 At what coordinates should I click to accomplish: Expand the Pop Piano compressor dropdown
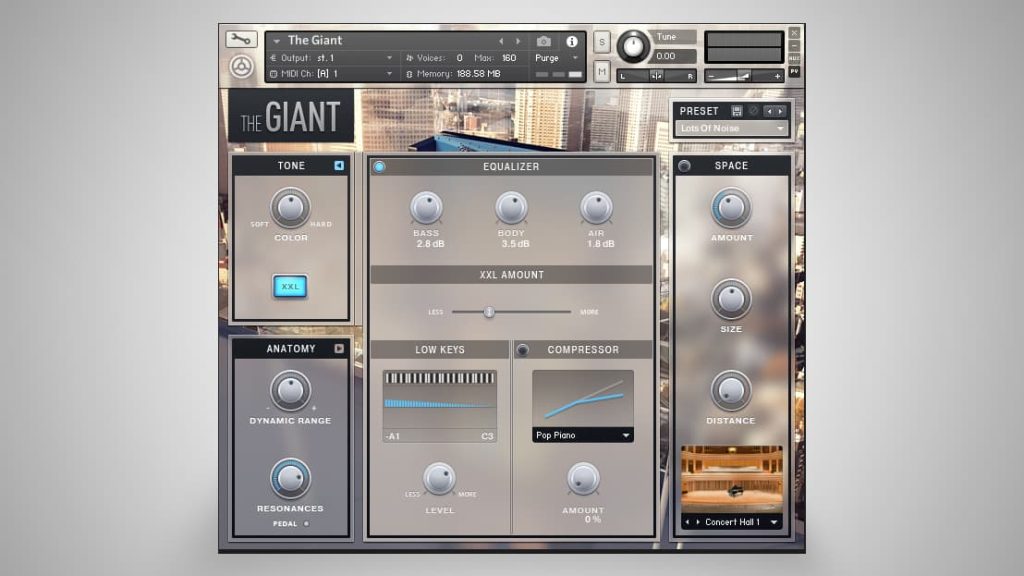582,435
